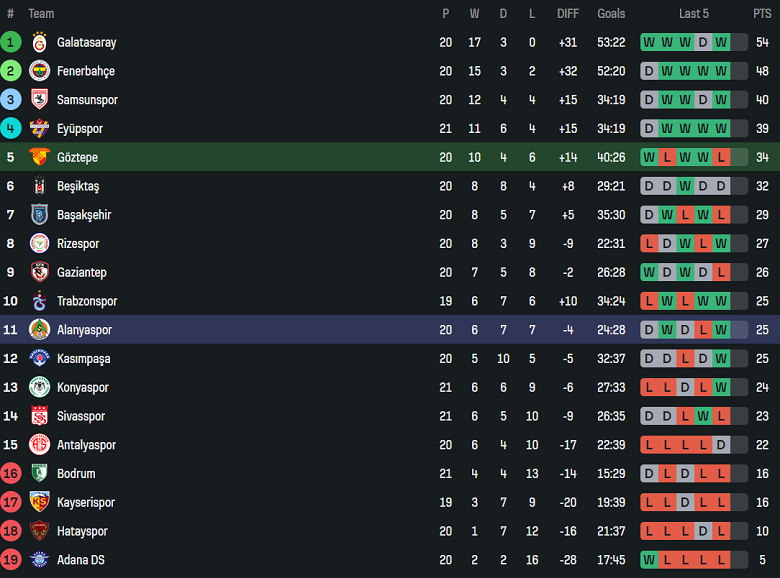Select the Samsunspor crest icon
780x578 pixels.
coord(39,99)
